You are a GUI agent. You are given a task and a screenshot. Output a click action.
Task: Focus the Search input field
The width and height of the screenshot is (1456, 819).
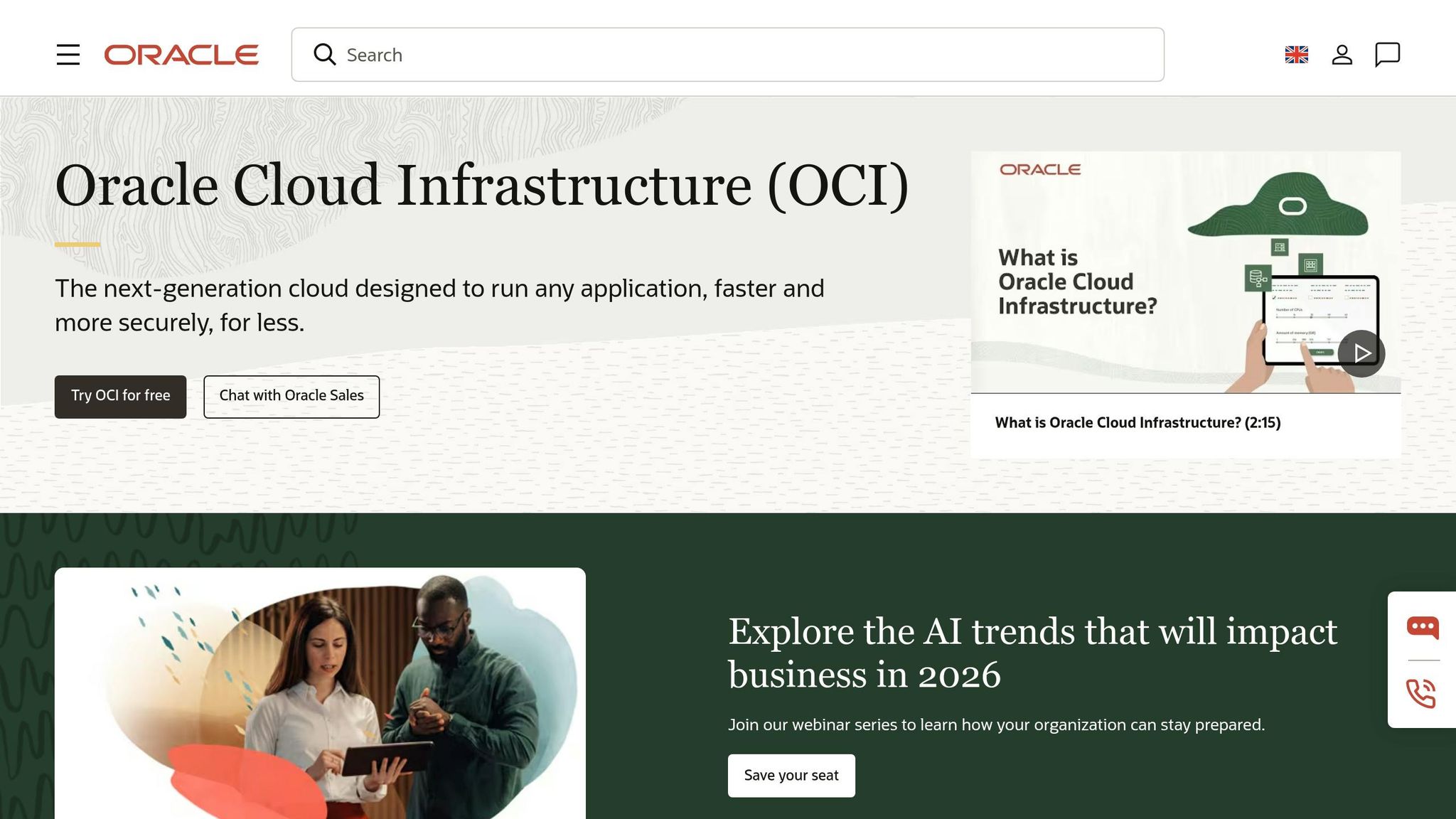point(727,55)
